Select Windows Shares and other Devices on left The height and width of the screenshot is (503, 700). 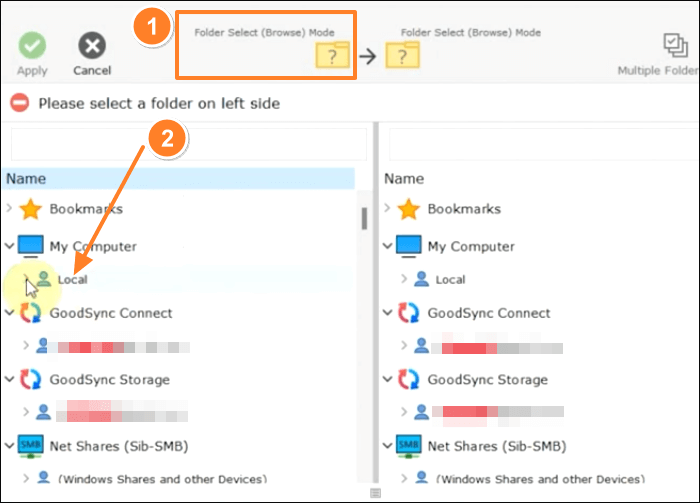(162, 479)
